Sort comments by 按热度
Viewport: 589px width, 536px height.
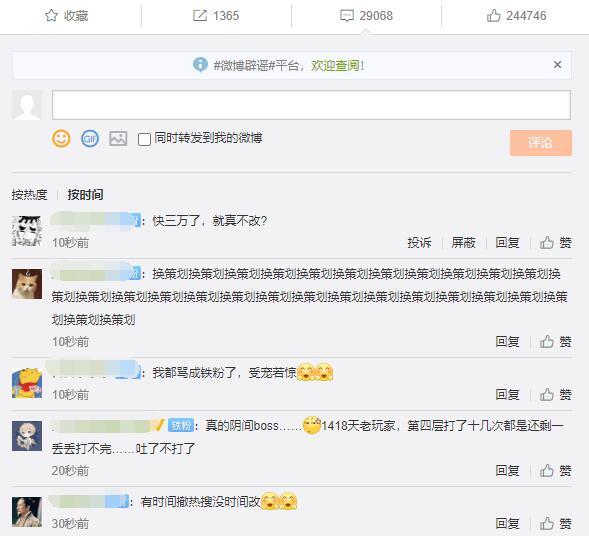coord(29,195)
